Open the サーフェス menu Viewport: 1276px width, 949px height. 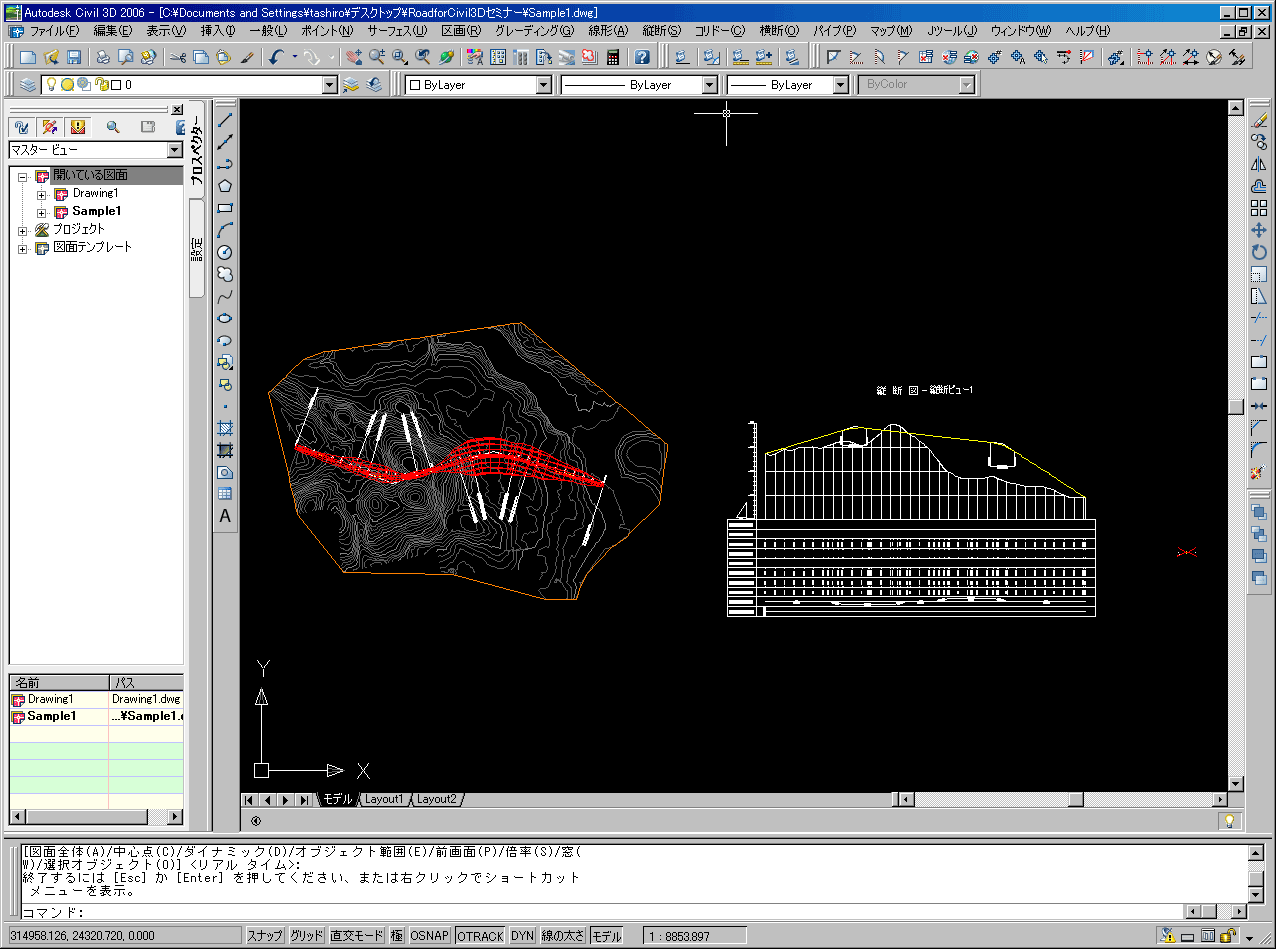(x=397, y=31)
